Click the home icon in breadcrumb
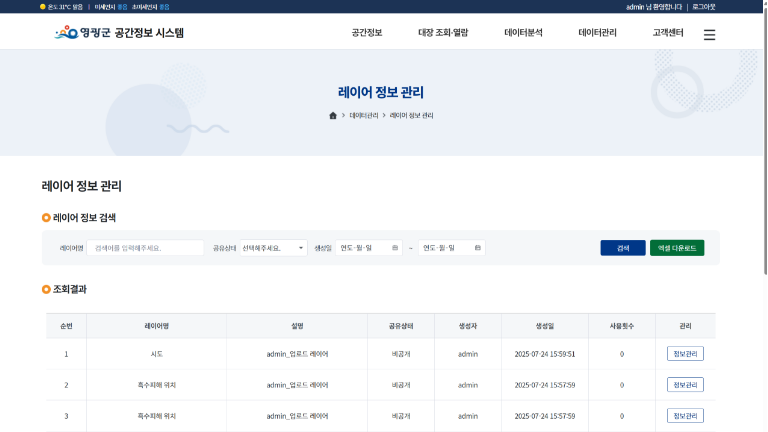 click(x=333, y=116)
